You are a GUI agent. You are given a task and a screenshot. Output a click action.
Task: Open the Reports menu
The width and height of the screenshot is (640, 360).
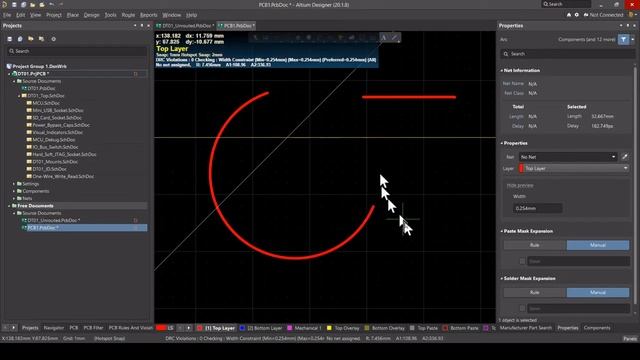point(149,15)
